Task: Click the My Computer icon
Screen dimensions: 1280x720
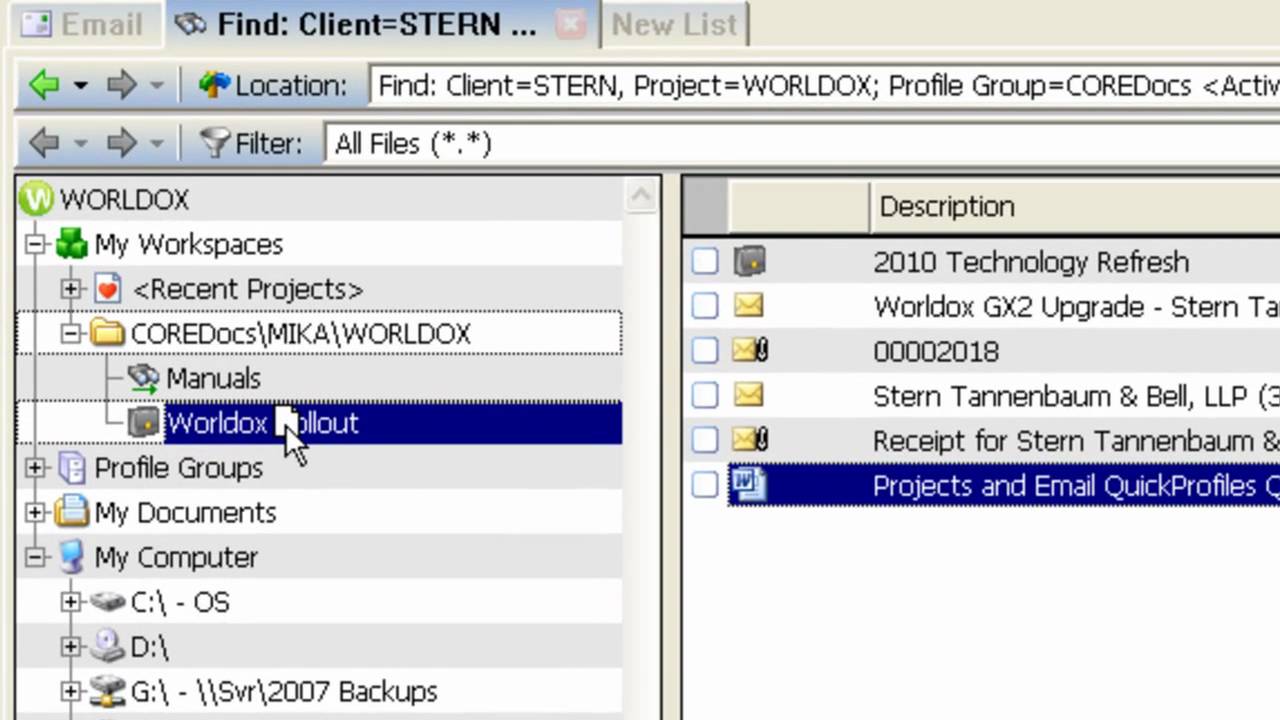Action: click(x=72, y=557)
